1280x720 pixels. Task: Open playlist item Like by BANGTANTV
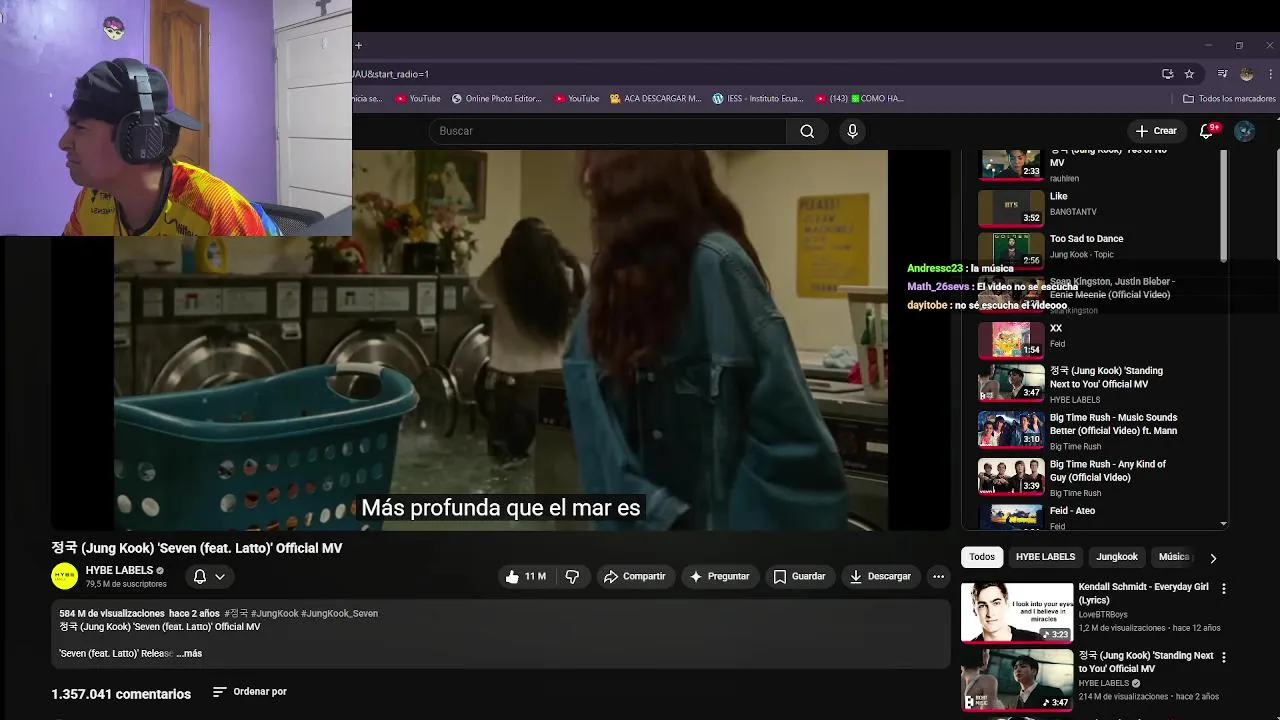[x=1093, y=204]
